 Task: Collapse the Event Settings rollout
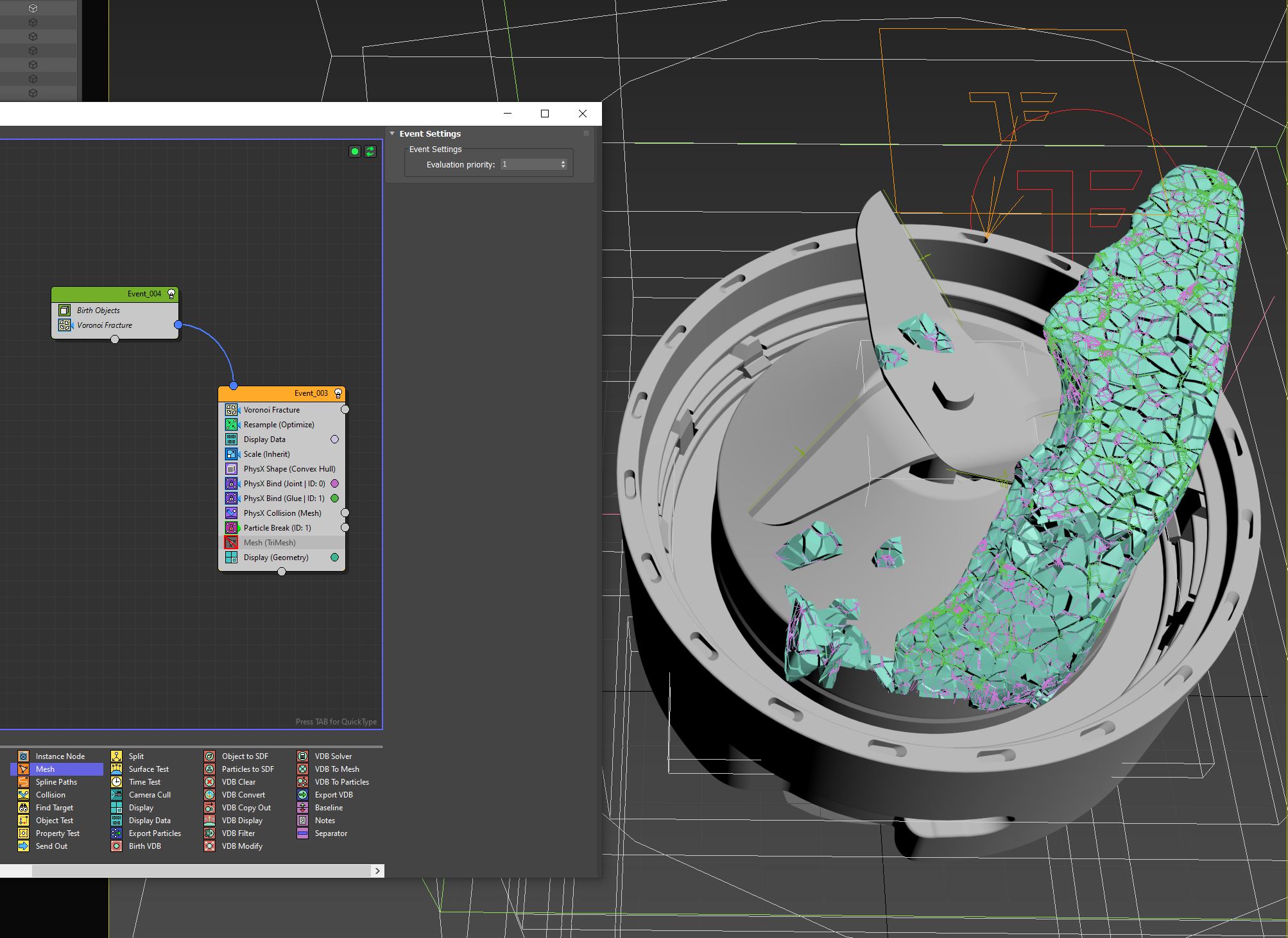(x=392, y=133)
